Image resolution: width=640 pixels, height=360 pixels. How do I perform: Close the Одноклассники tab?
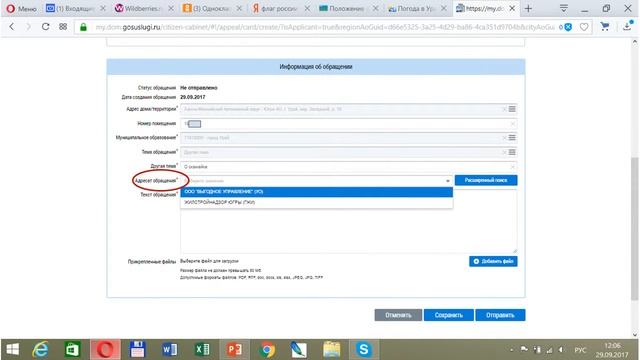coord(239,8)
